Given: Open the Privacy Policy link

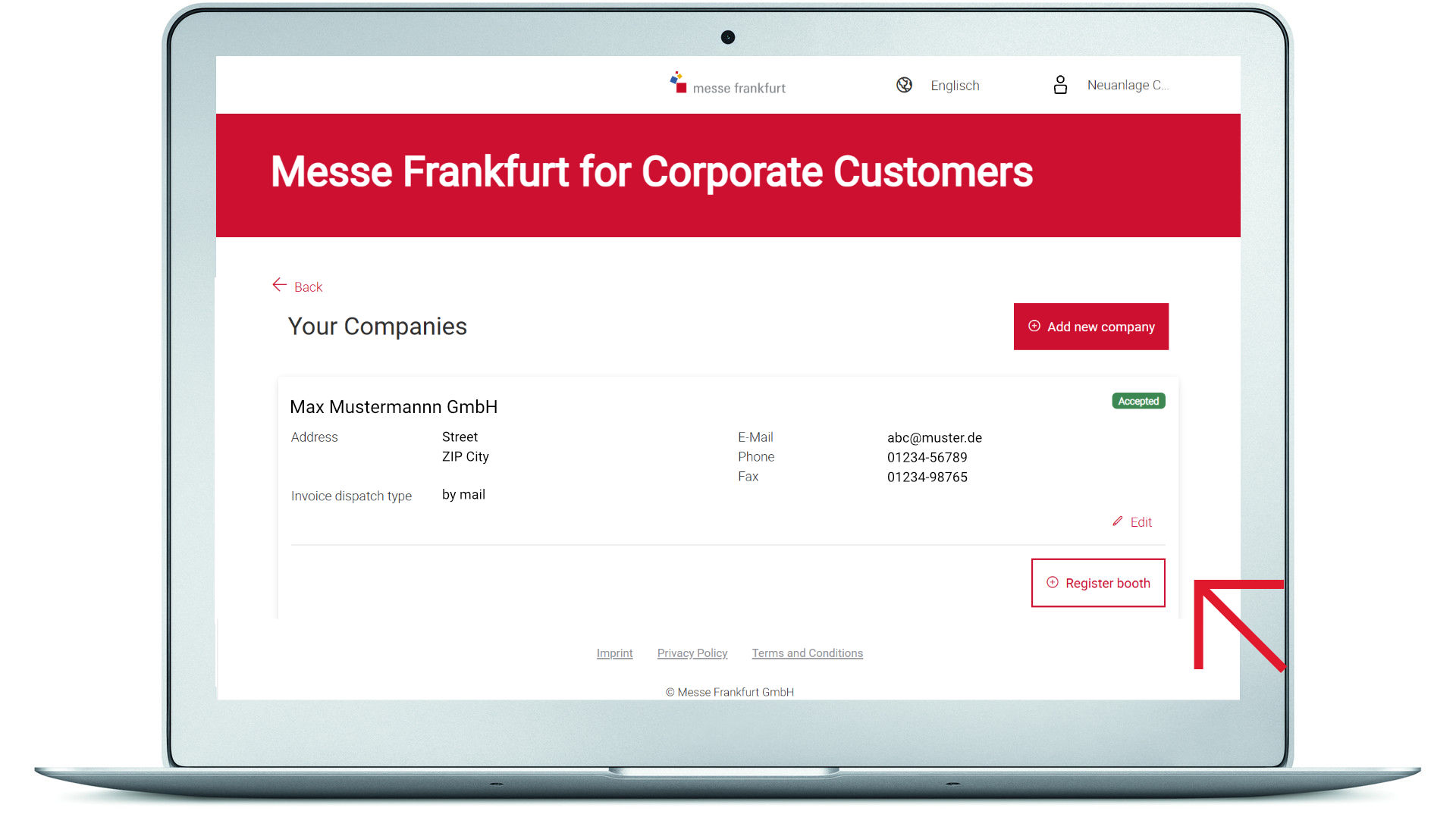Looking at the screenshot, I should [x=692, y=653].
